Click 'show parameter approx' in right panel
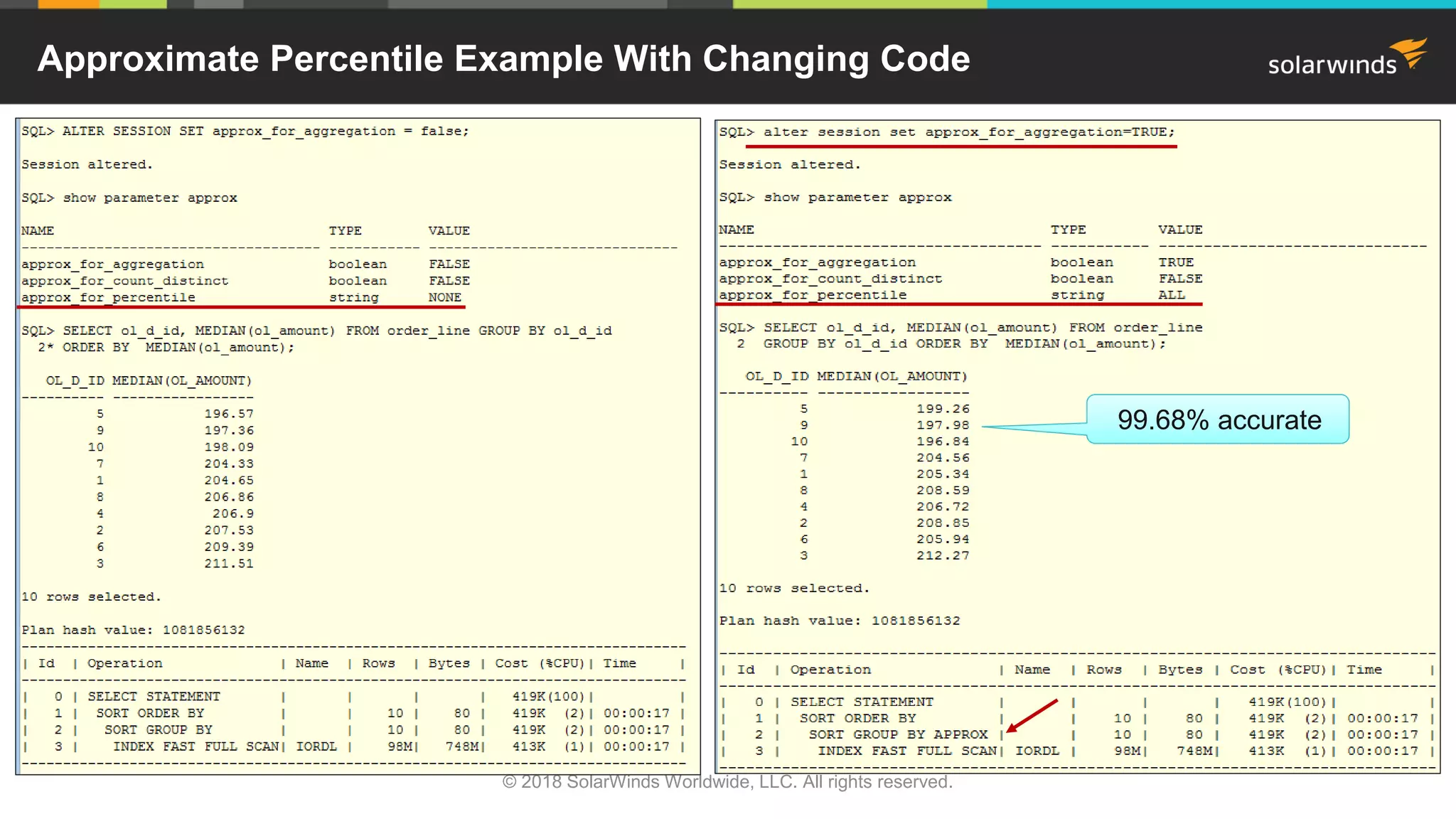 [857, 198]
